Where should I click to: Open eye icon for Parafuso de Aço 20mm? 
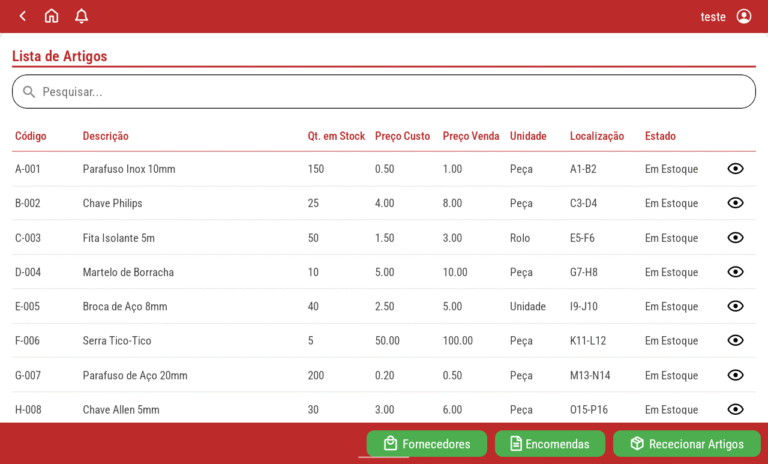[735, 375]
